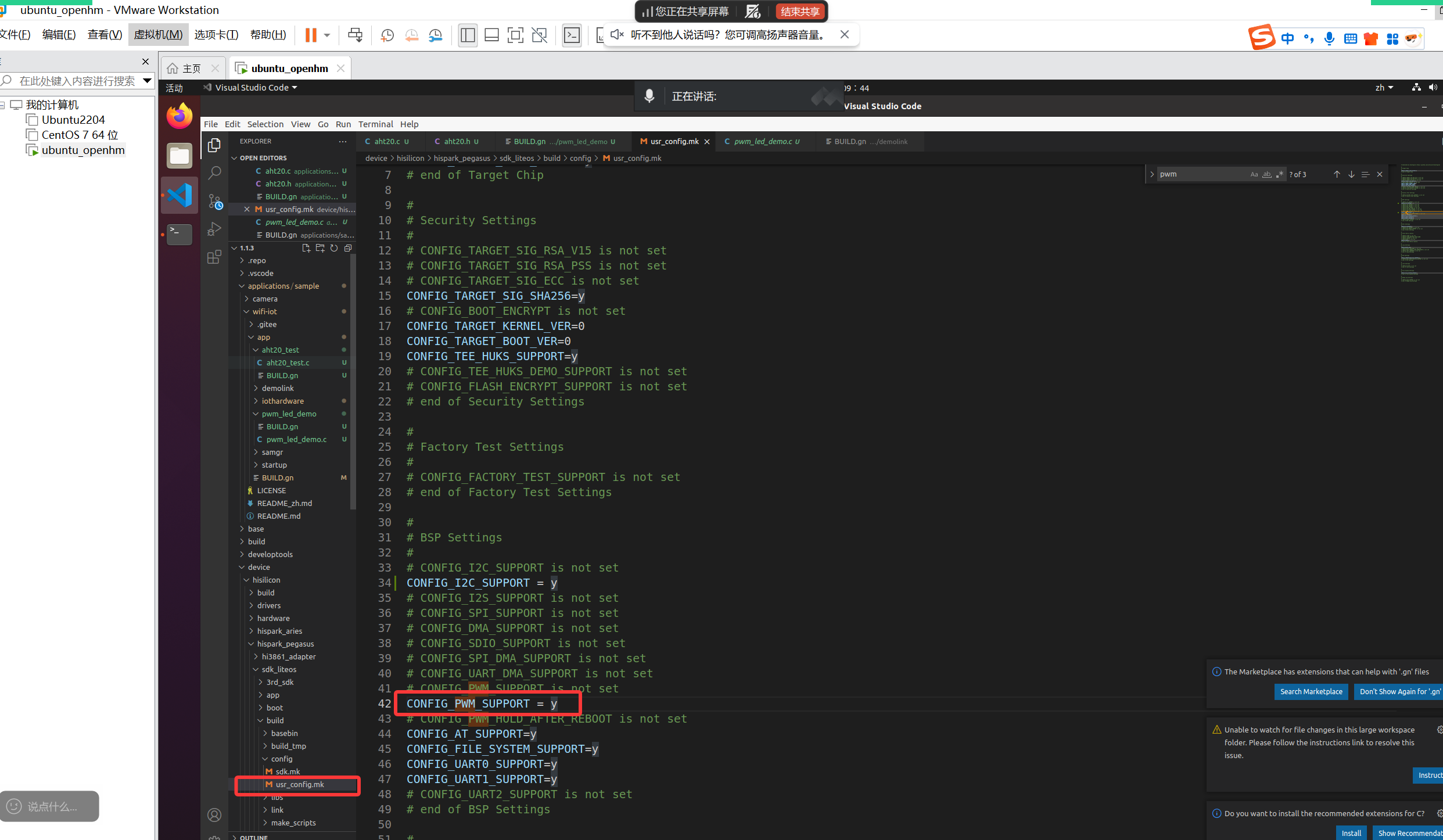Open Firefox from the Ubuntu dock
The image size is (1443, 840).
point(179,117)
